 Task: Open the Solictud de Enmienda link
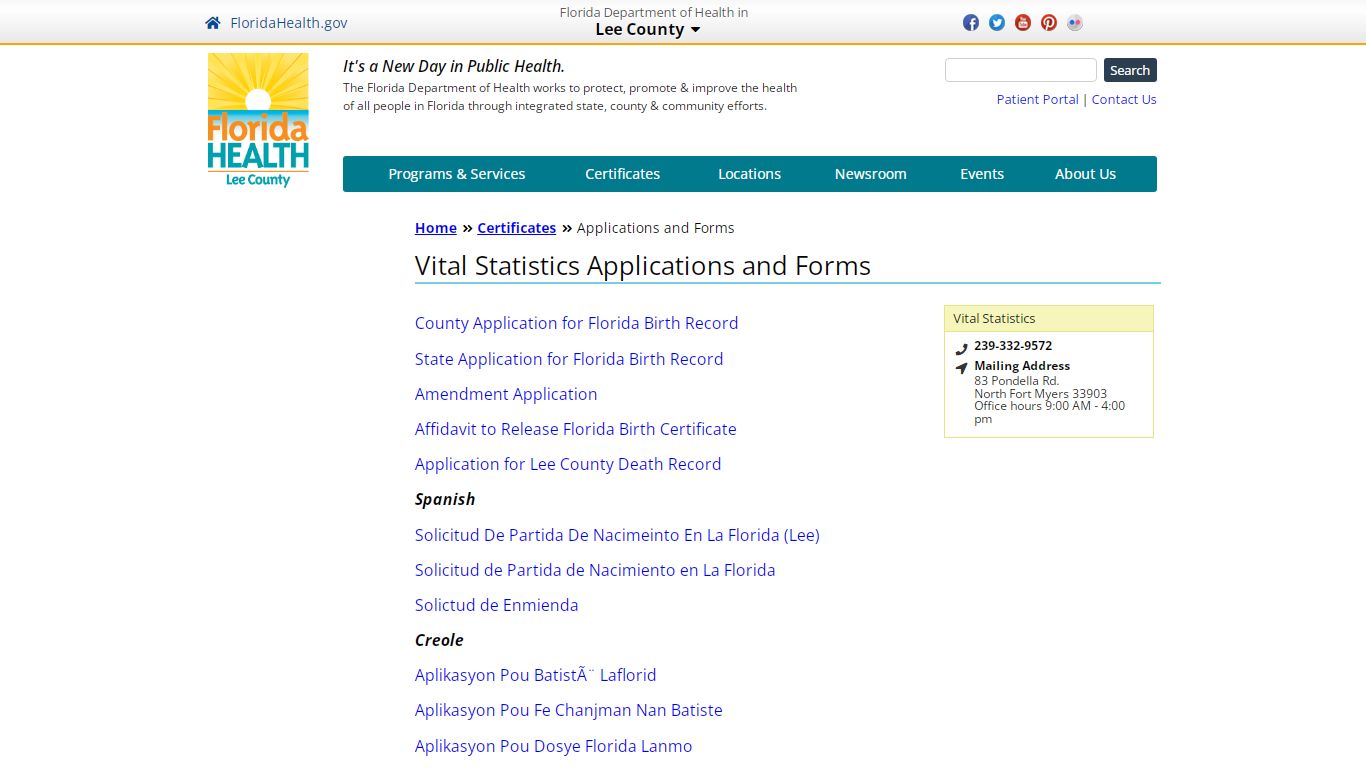497,605
